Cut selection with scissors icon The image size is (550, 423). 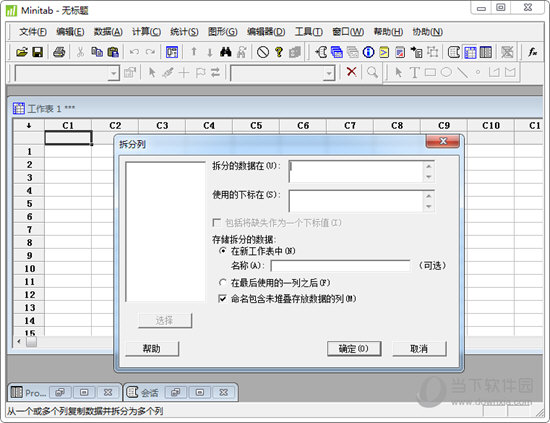pos(81,52)
